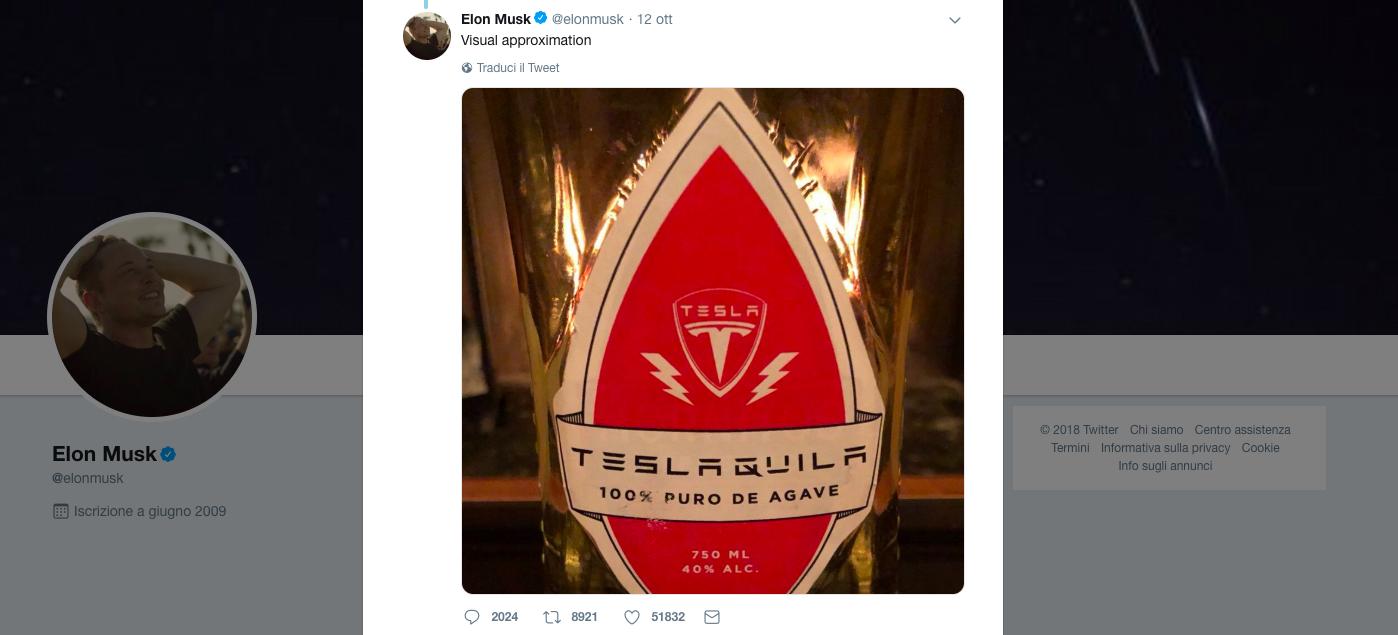Retweet the Visual approximation tweet
Viewport: 1398px width, 635px height.
pos(551,617)
